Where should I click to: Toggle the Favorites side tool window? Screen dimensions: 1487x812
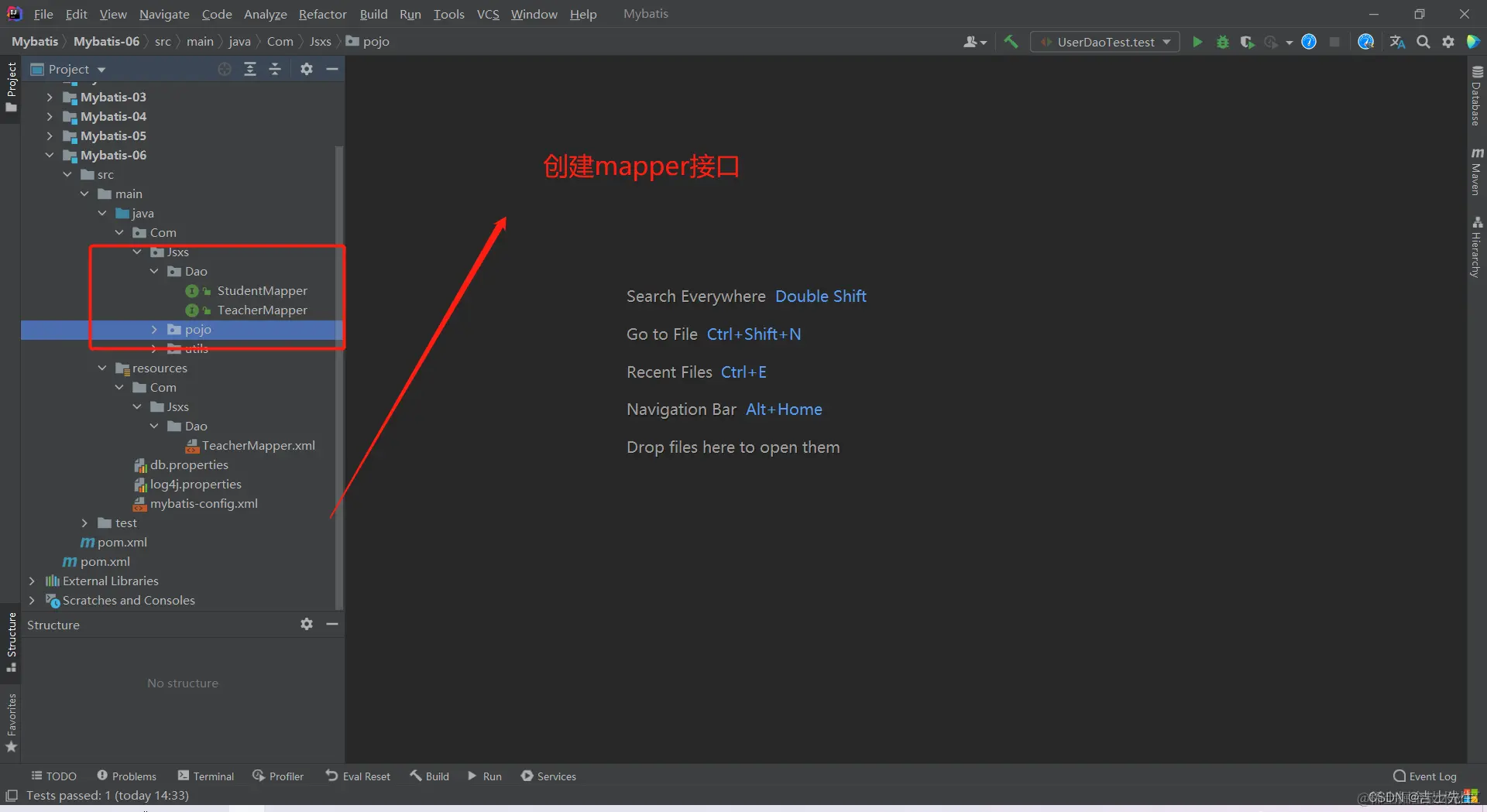[x=12, y=722]
